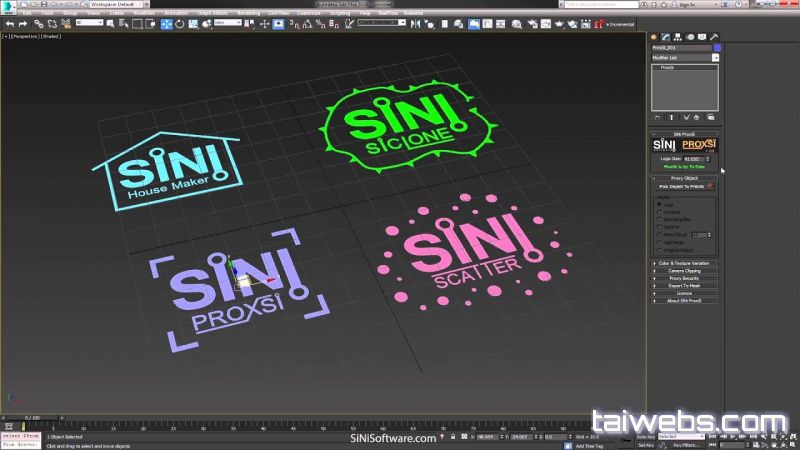This screenshot has height=450, width=800.
Task: Choose the Original Object display radio
Action: 659,248
